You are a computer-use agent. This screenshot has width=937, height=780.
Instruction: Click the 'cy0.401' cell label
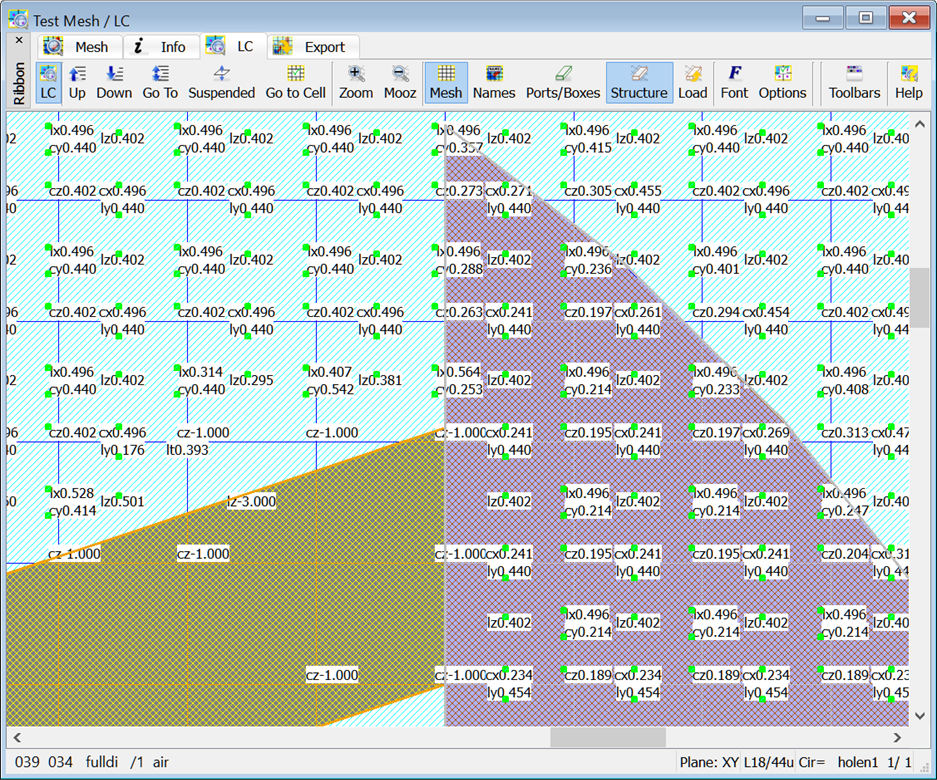click(716, 269)
